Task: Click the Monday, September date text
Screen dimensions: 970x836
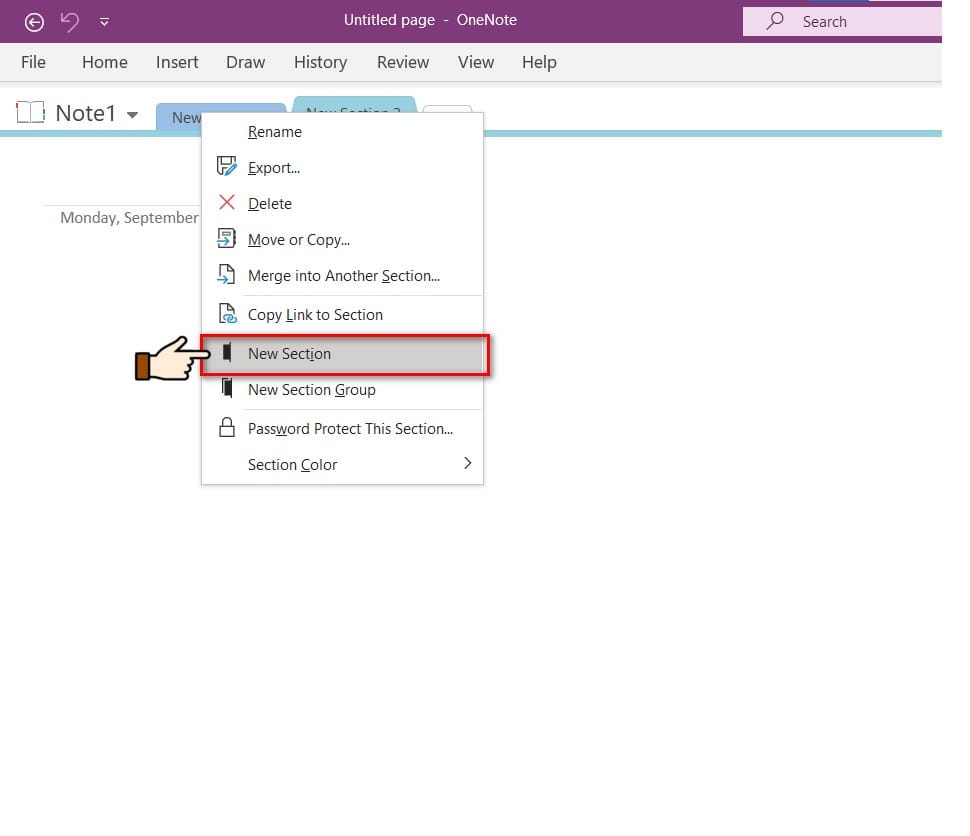Action: (129, 218)
